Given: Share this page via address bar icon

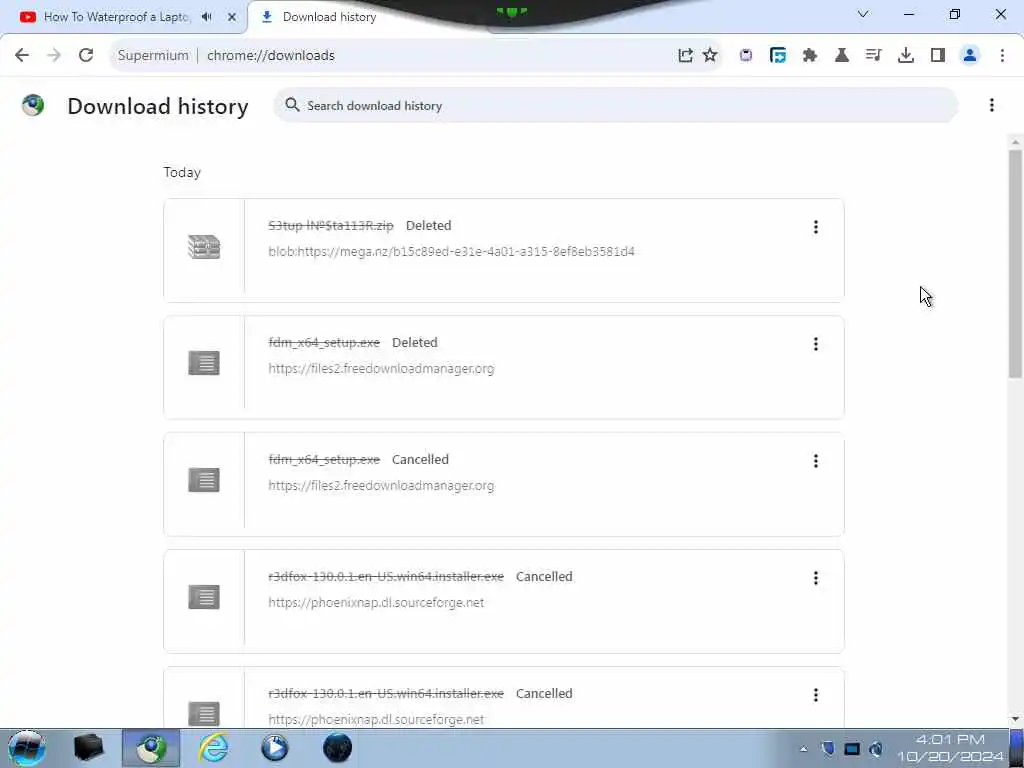Looking at the screenshot, I should coord(685,56).
